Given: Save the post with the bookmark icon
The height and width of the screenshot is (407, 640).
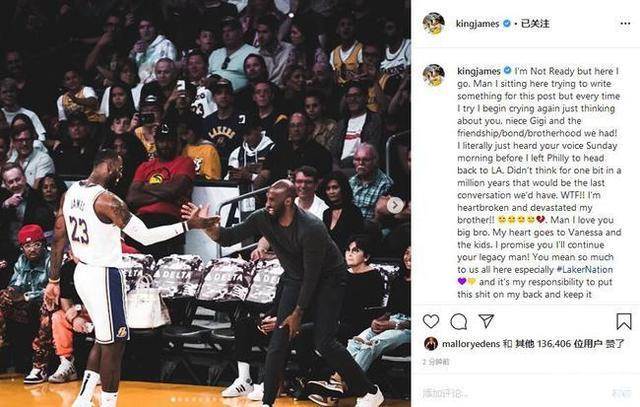Looking at the screenshot, I should coord(624,322).
